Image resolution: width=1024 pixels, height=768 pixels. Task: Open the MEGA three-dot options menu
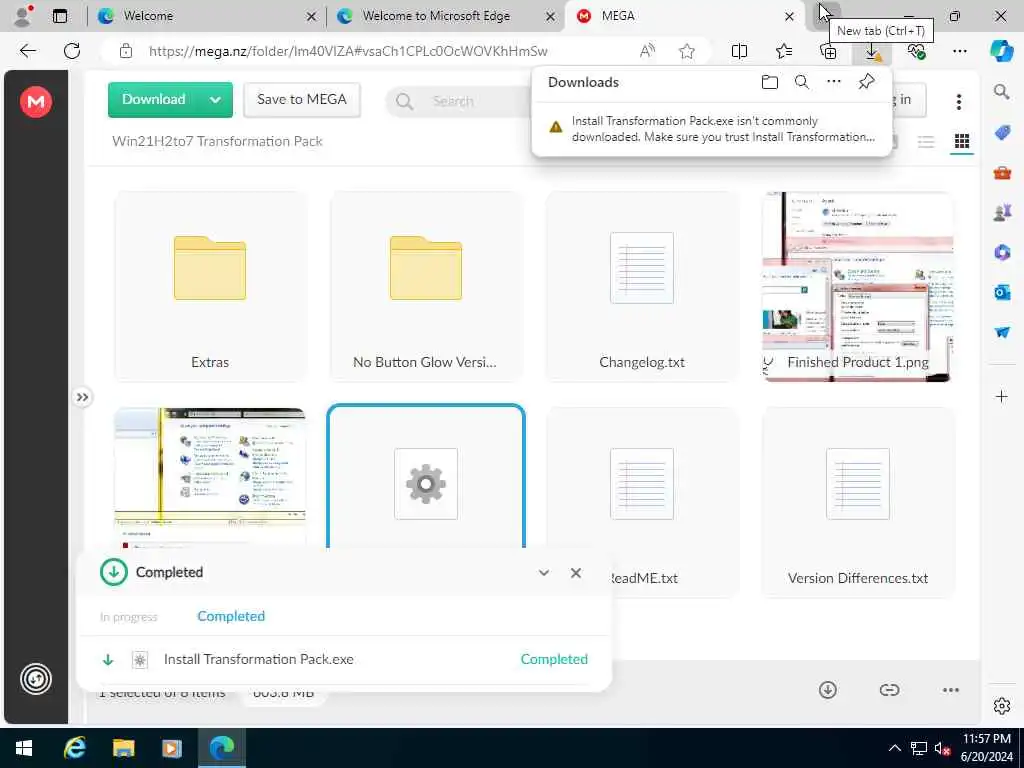[958, 101]
